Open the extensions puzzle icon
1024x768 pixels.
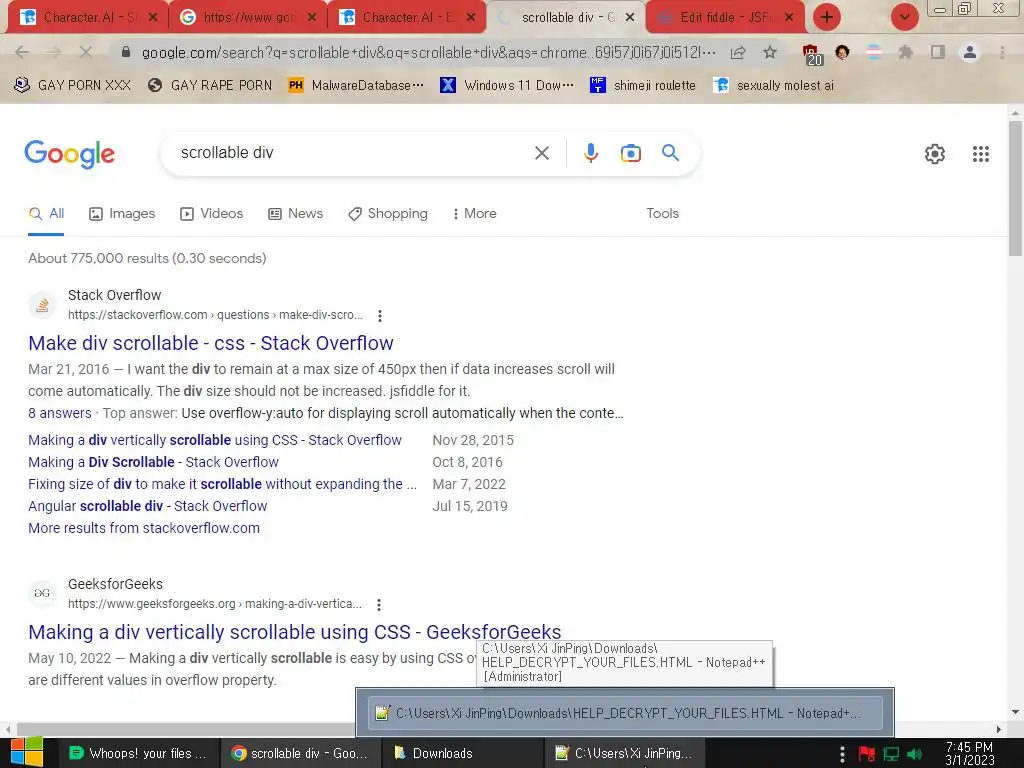pos(905,52)
